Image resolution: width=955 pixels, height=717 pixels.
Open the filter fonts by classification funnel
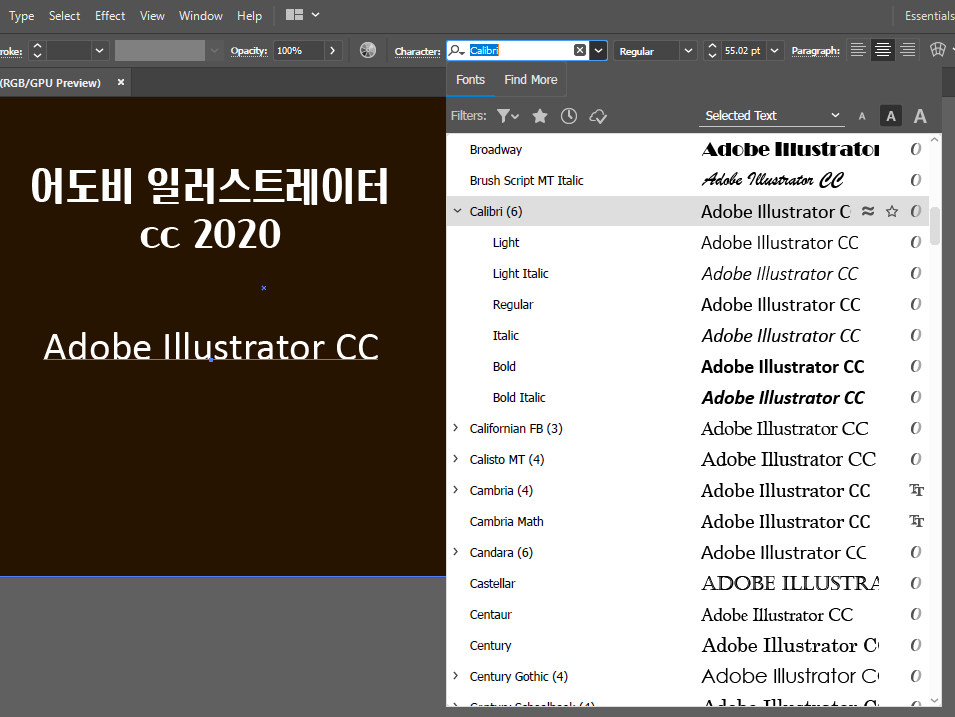click(507, 116)
